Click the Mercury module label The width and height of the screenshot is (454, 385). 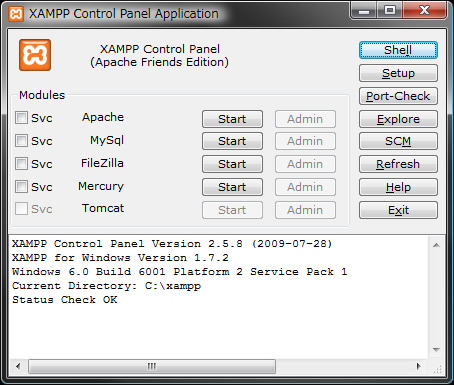tap(101, 186)
